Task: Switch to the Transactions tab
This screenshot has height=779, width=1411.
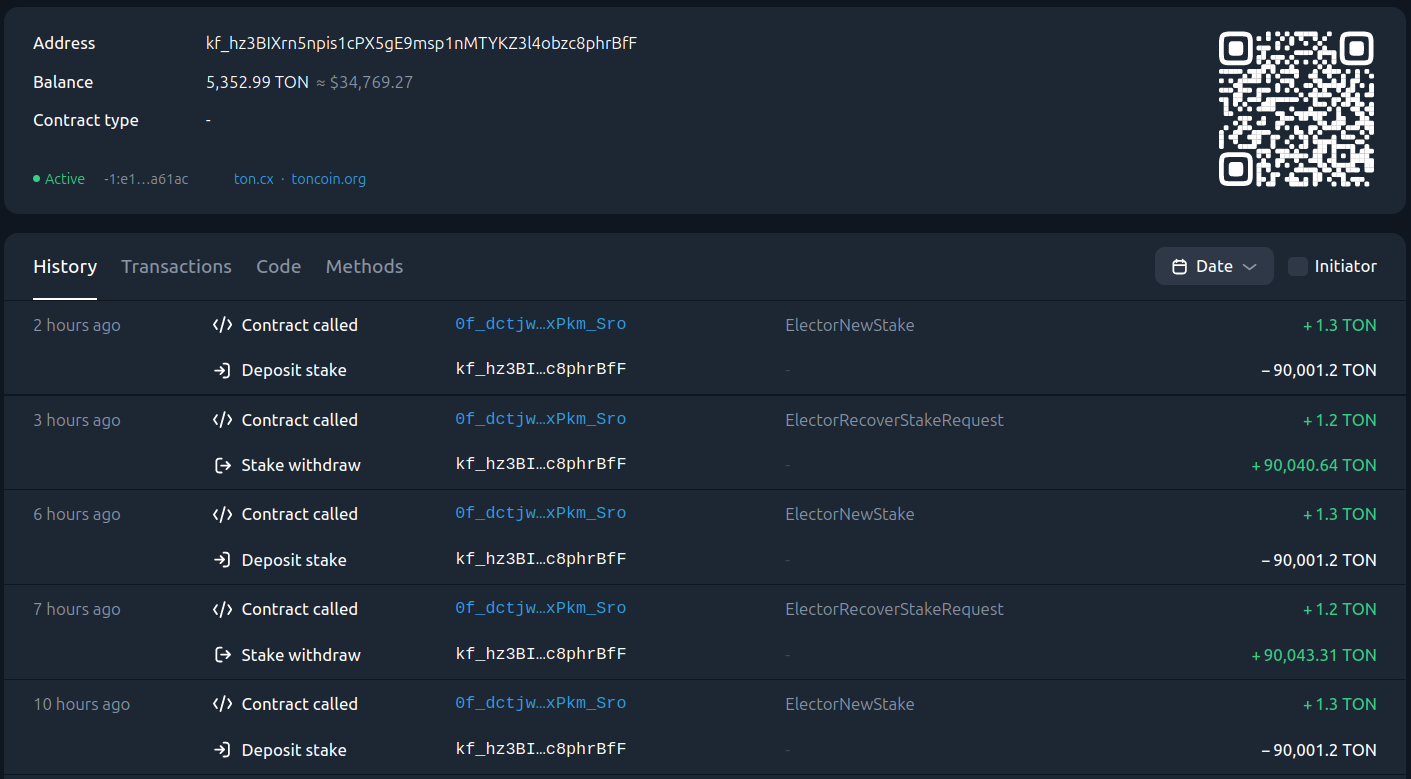Action: [x=176, y=267]
